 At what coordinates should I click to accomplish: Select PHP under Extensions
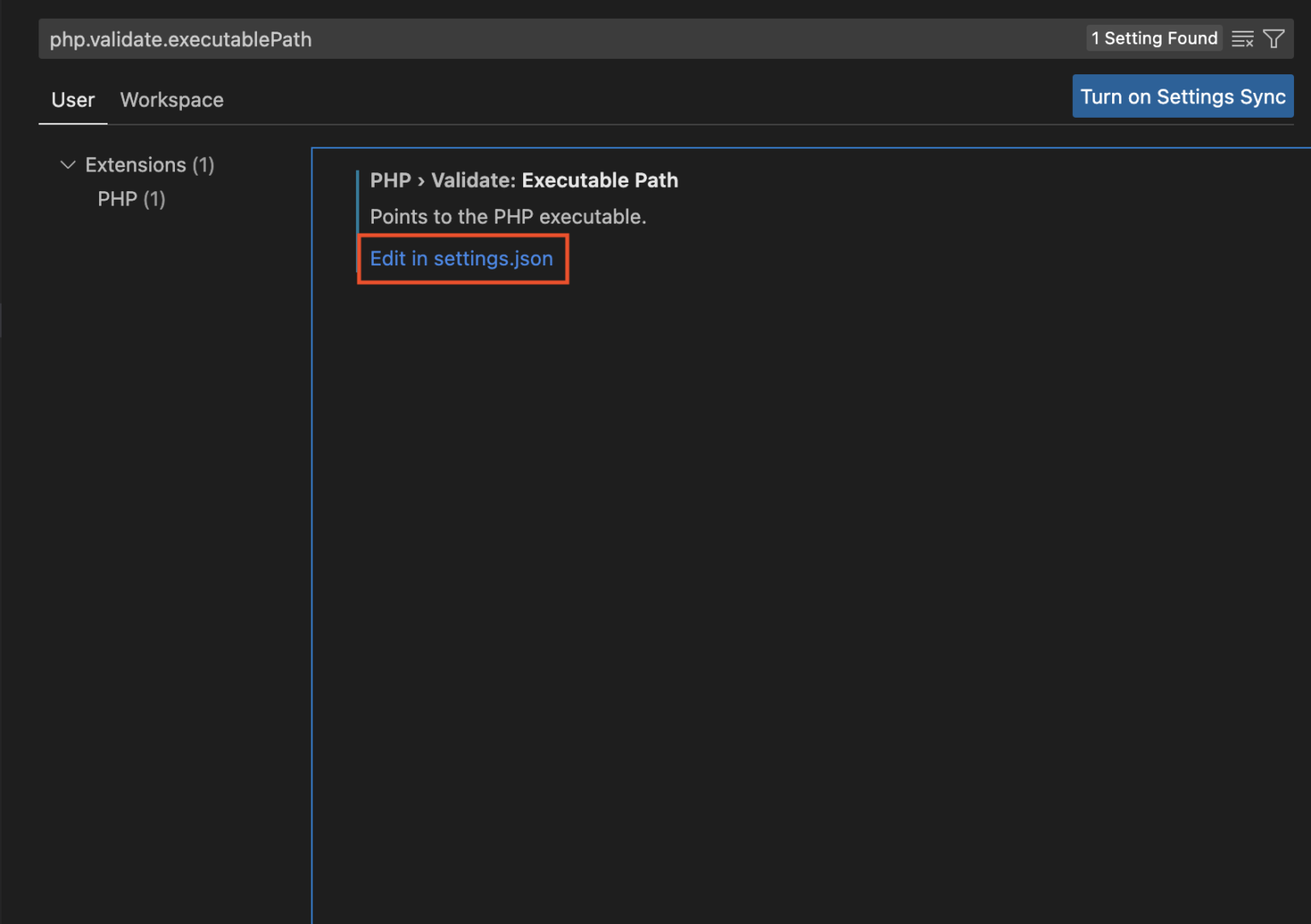click(x=130, y=199)
